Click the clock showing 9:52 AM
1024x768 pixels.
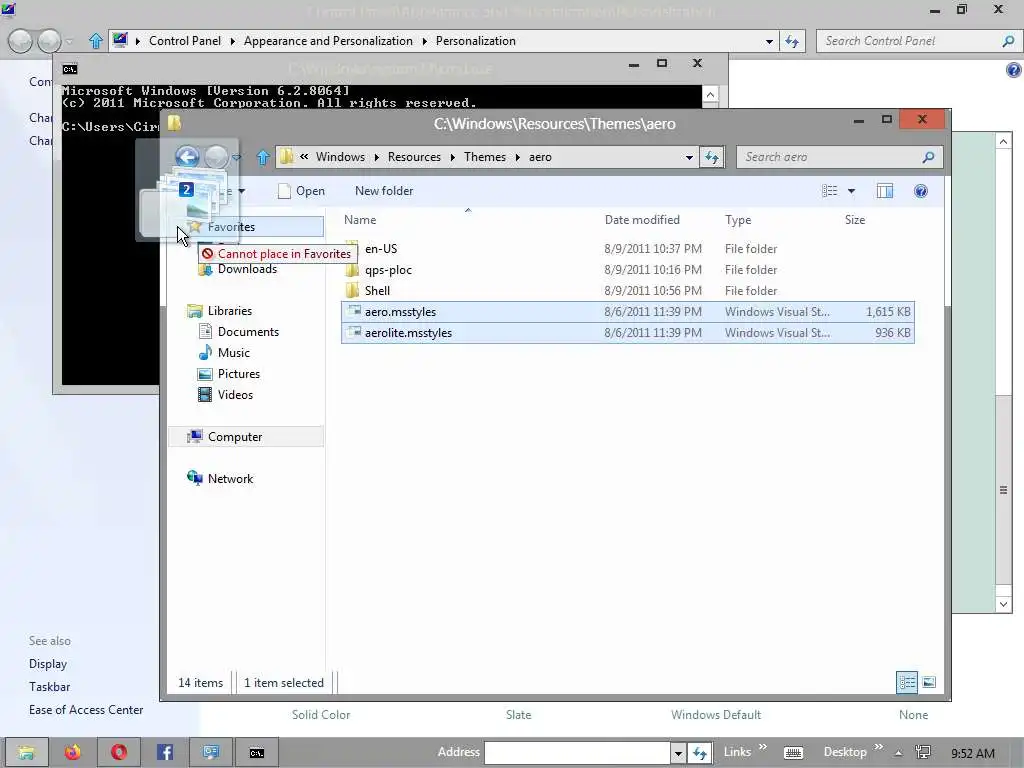(973, 754)
